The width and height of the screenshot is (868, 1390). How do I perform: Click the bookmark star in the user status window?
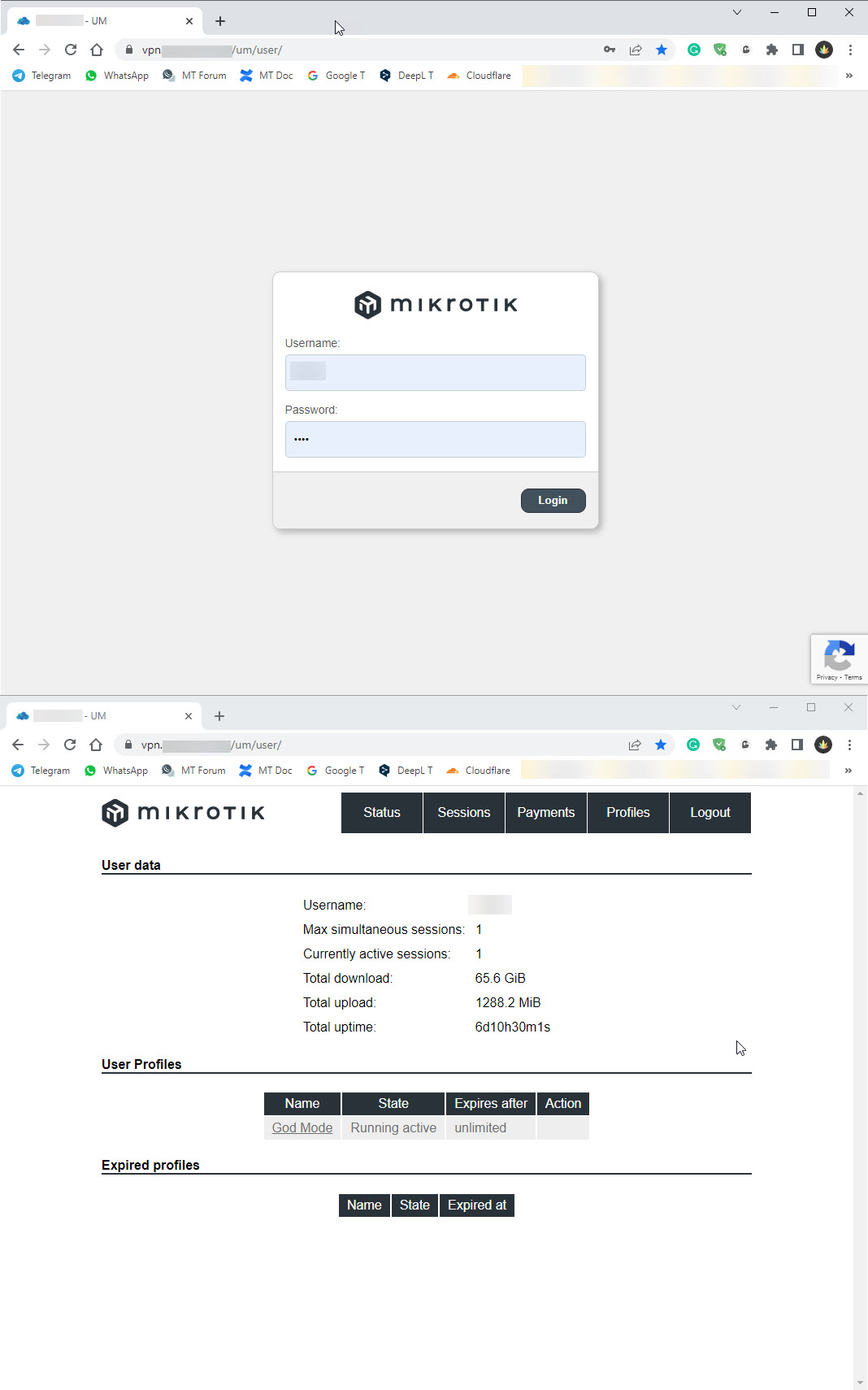(661, 745)
